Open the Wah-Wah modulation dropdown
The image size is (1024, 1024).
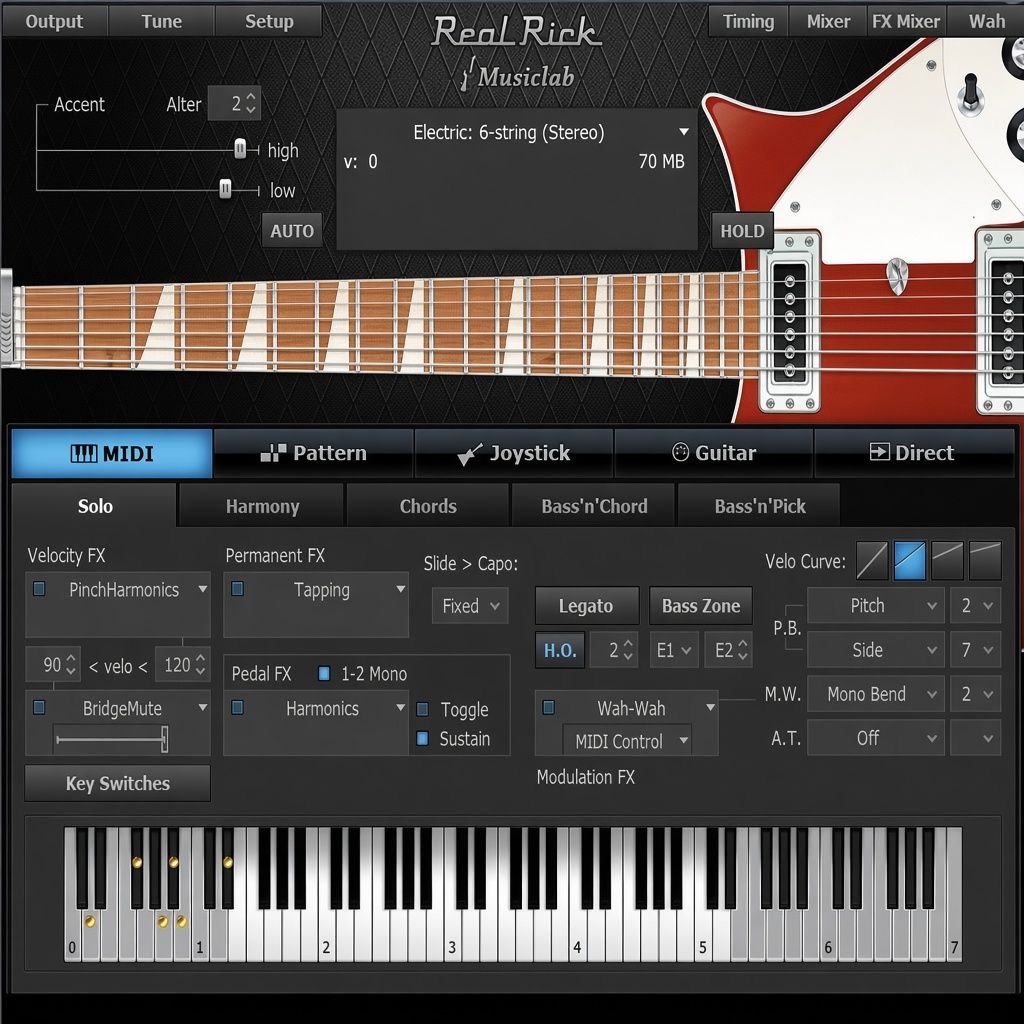(711, 707)
